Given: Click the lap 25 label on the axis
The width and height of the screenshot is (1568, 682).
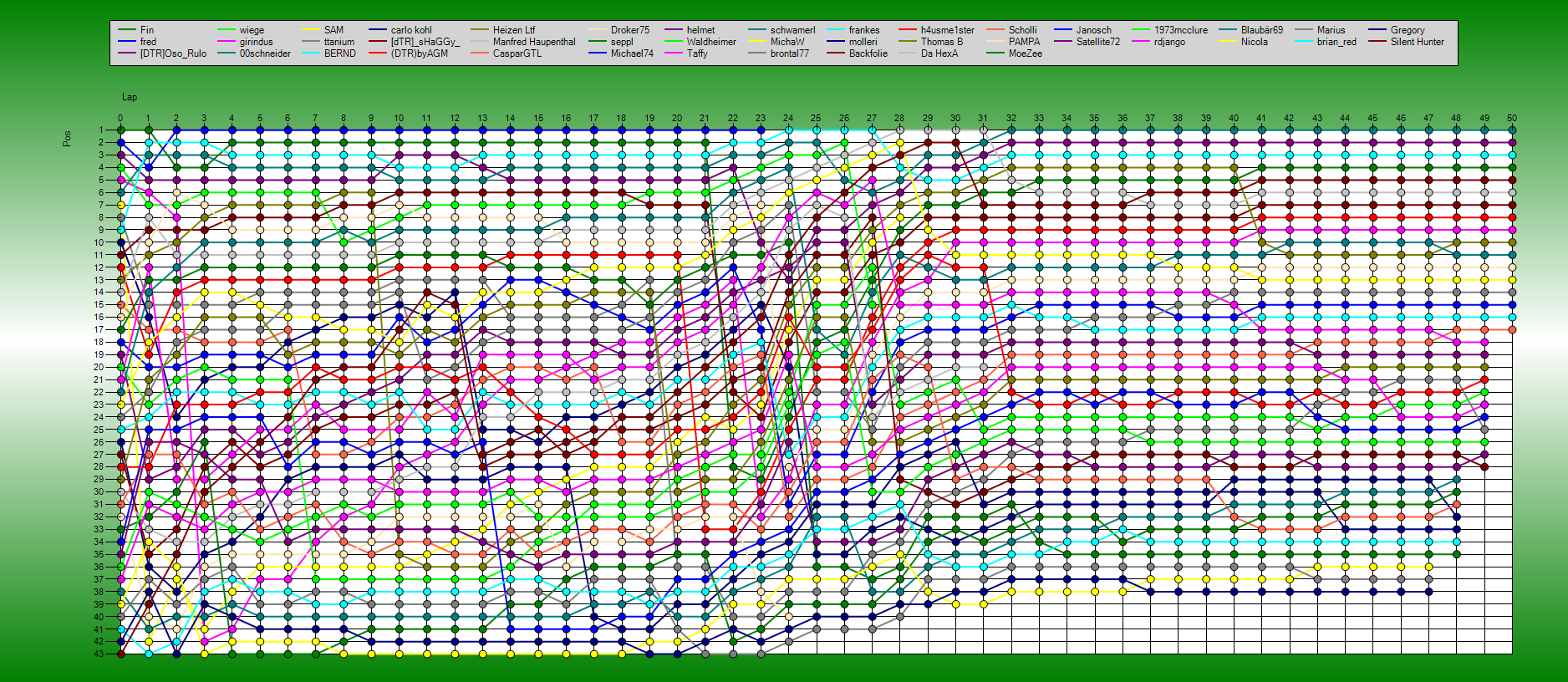Looking at the screenshot, I should click(x=816, y=119).
